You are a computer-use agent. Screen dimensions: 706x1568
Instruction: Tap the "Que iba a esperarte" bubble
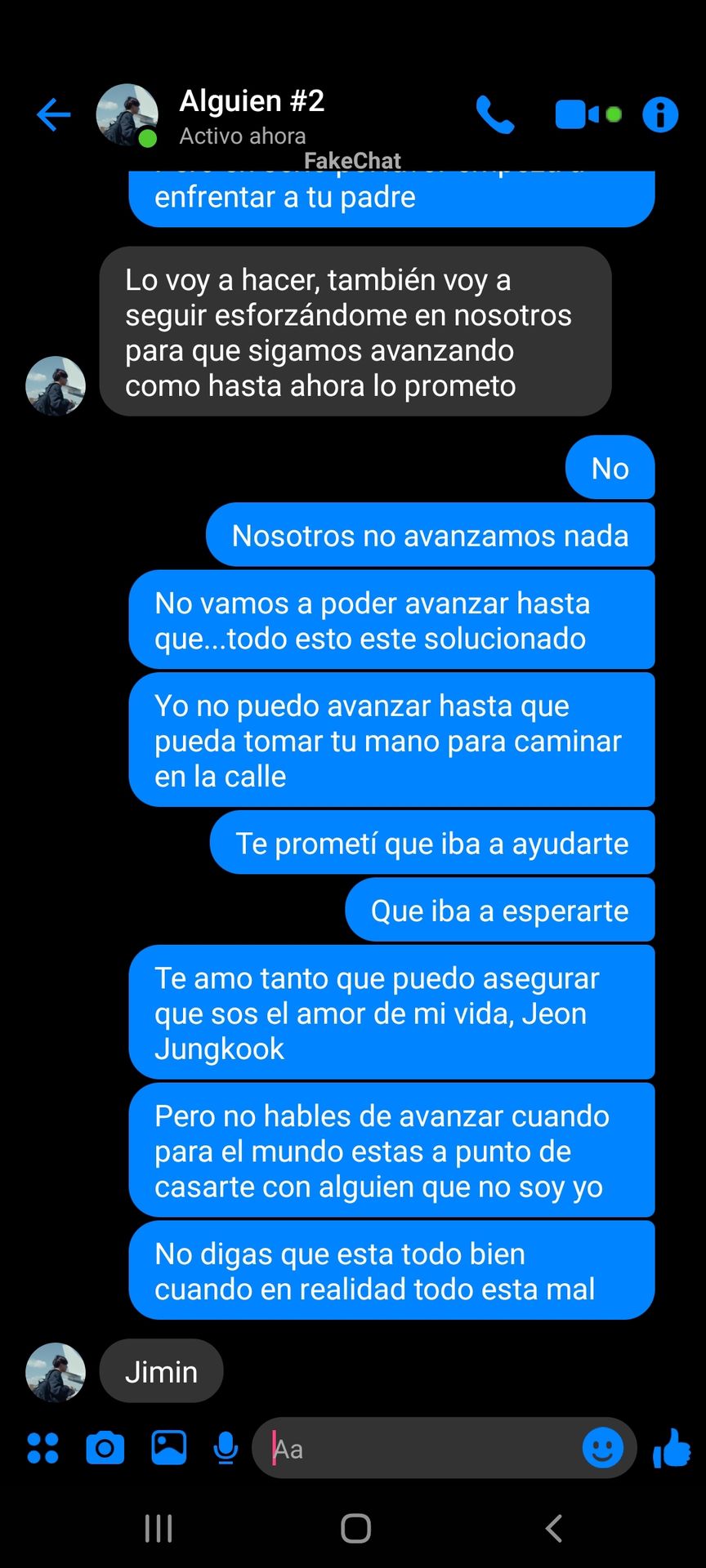(x=500, y=911)
